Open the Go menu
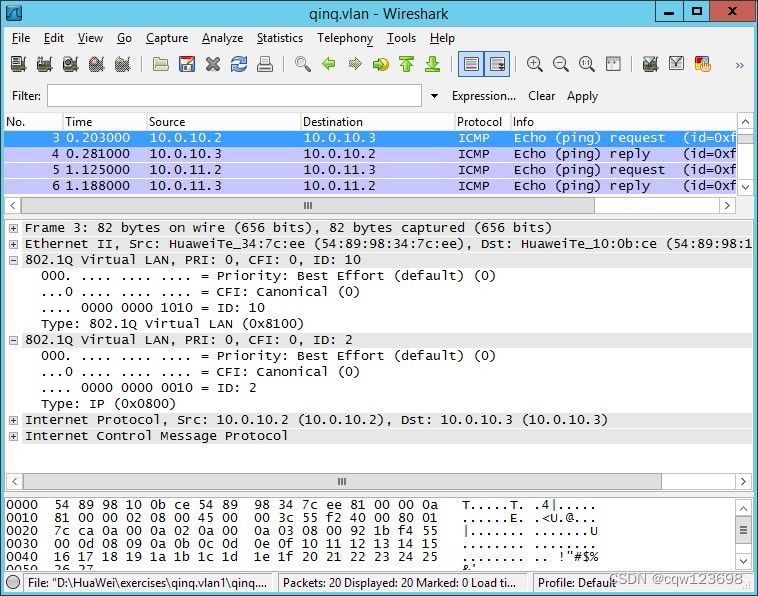 (124, 38)
